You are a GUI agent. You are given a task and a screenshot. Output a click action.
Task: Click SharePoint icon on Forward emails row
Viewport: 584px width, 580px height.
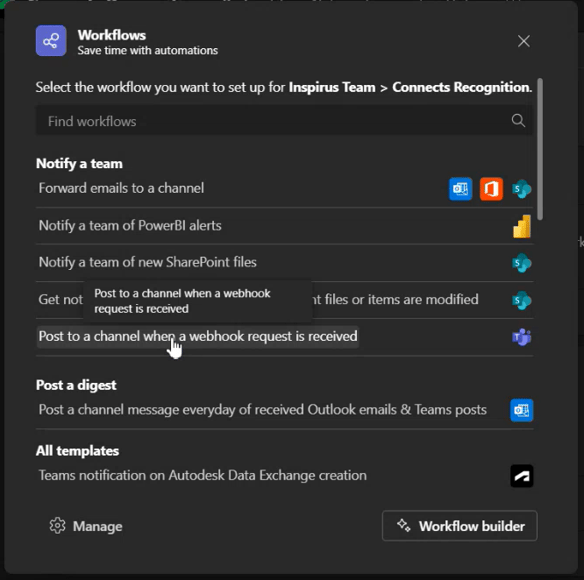tap(522, 189)
